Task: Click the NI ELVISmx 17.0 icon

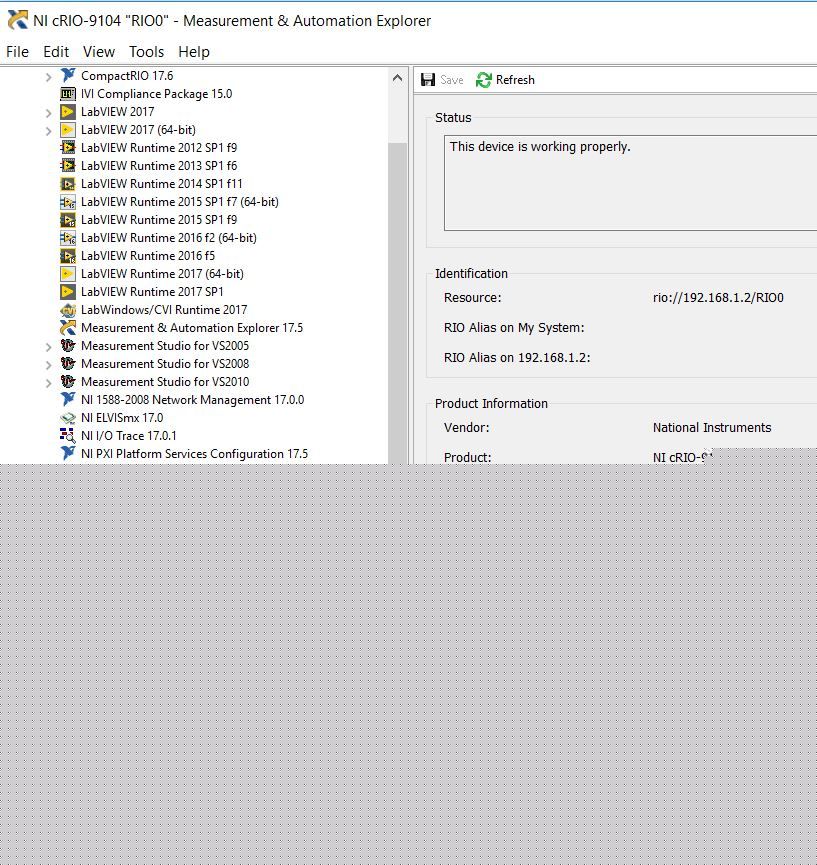Action: click(x=67, y=418)
